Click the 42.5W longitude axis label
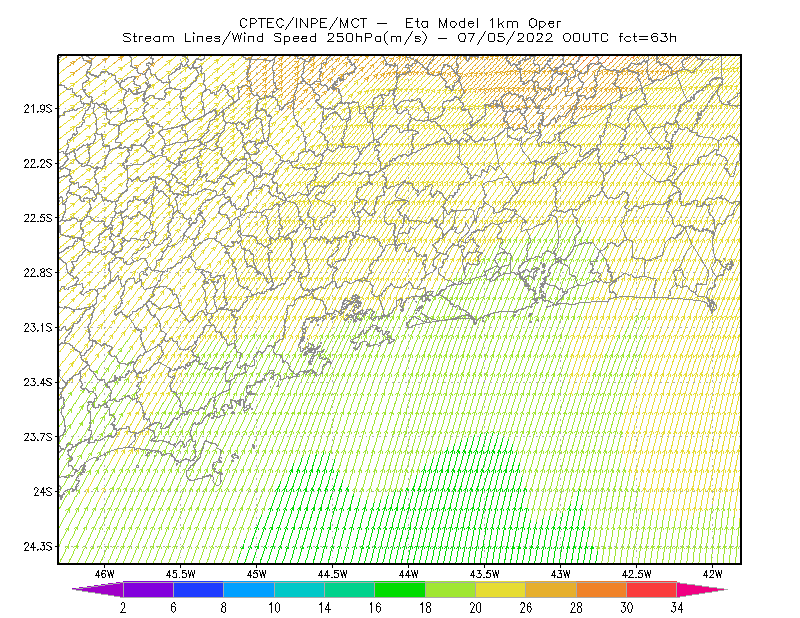The height and width of the screenshot is (618, 800). click(636, 574)
